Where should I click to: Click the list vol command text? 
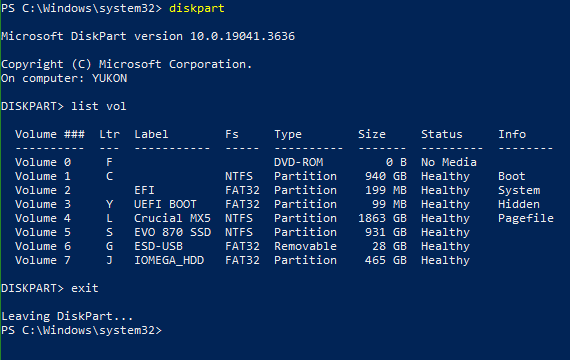99,106
